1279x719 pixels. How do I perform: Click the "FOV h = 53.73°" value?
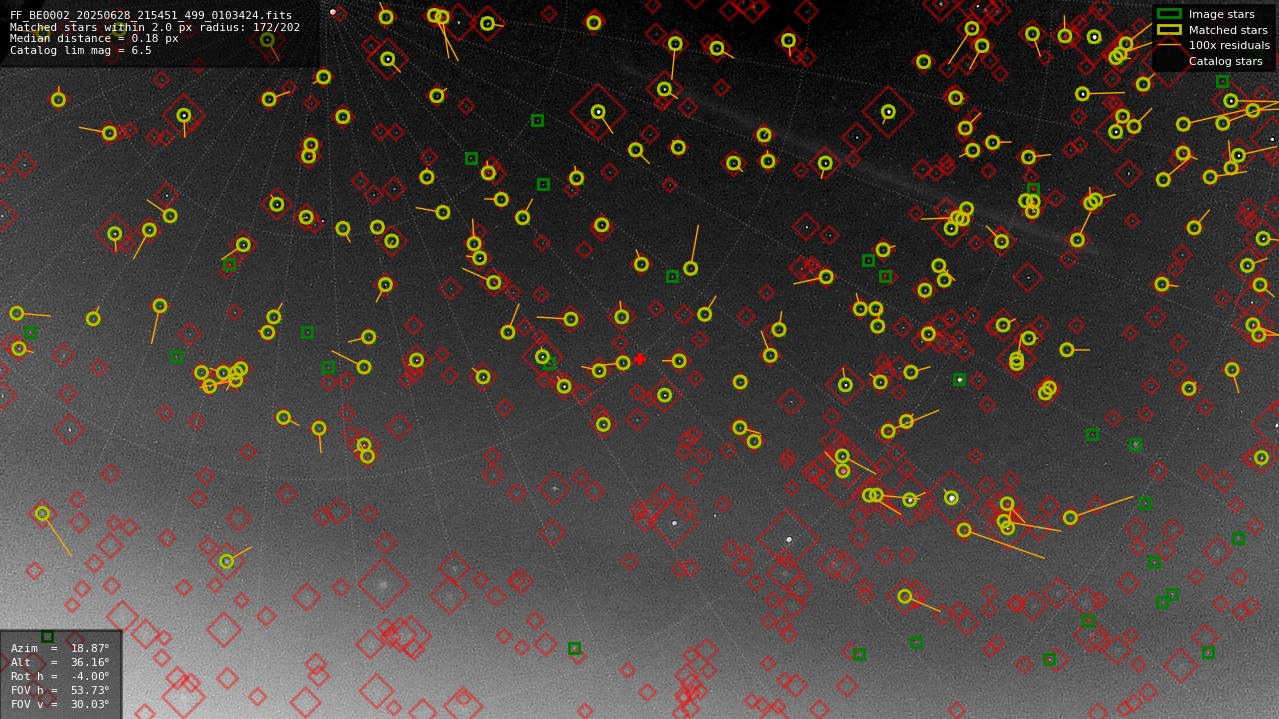(60, 691)
